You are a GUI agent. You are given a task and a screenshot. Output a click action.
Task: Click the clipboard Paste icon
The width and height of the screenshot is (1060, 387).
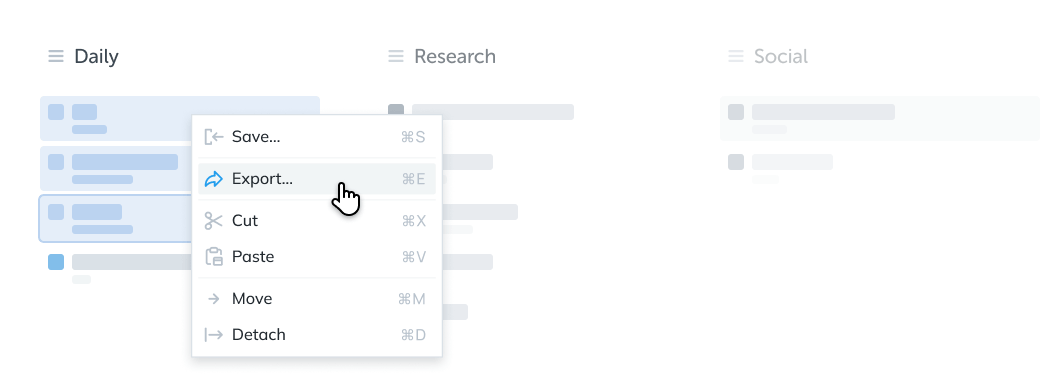point(214,256)
